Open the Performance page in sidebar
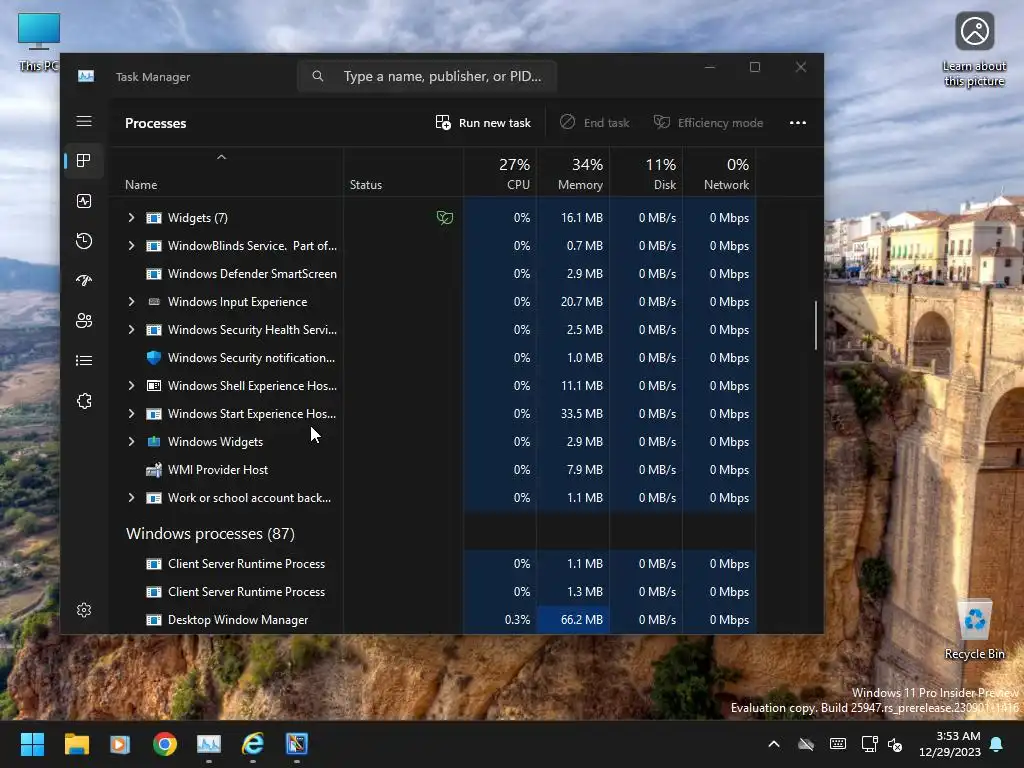 click(x=84, y=201)
